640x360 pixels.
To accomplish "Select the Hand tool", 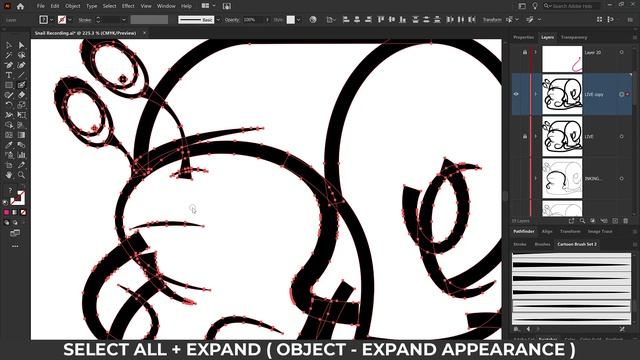I will click(x=9, y=175).
